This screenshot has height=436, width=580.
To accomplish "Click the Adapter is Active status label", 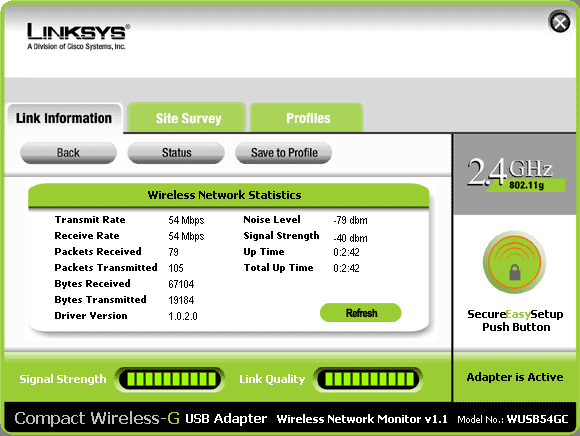I will click(515, 377).
